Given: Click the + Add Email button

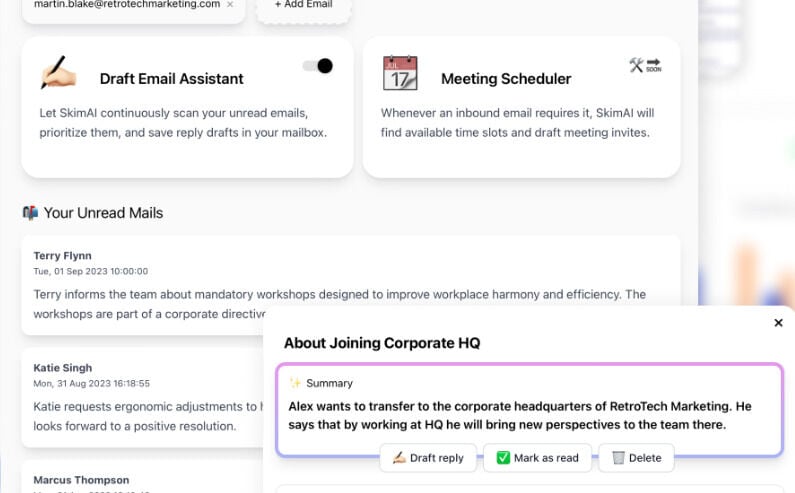Looking at the screenshot, I should point(304,6).
